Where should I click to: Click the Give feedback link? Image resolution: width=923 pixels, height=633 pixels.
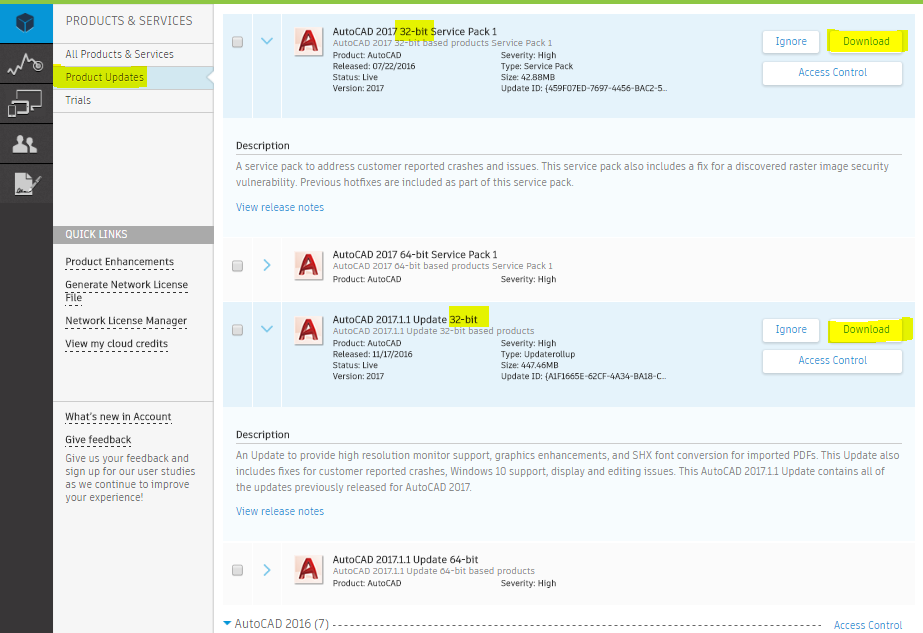pyautogui.click(x=98, y=439)
